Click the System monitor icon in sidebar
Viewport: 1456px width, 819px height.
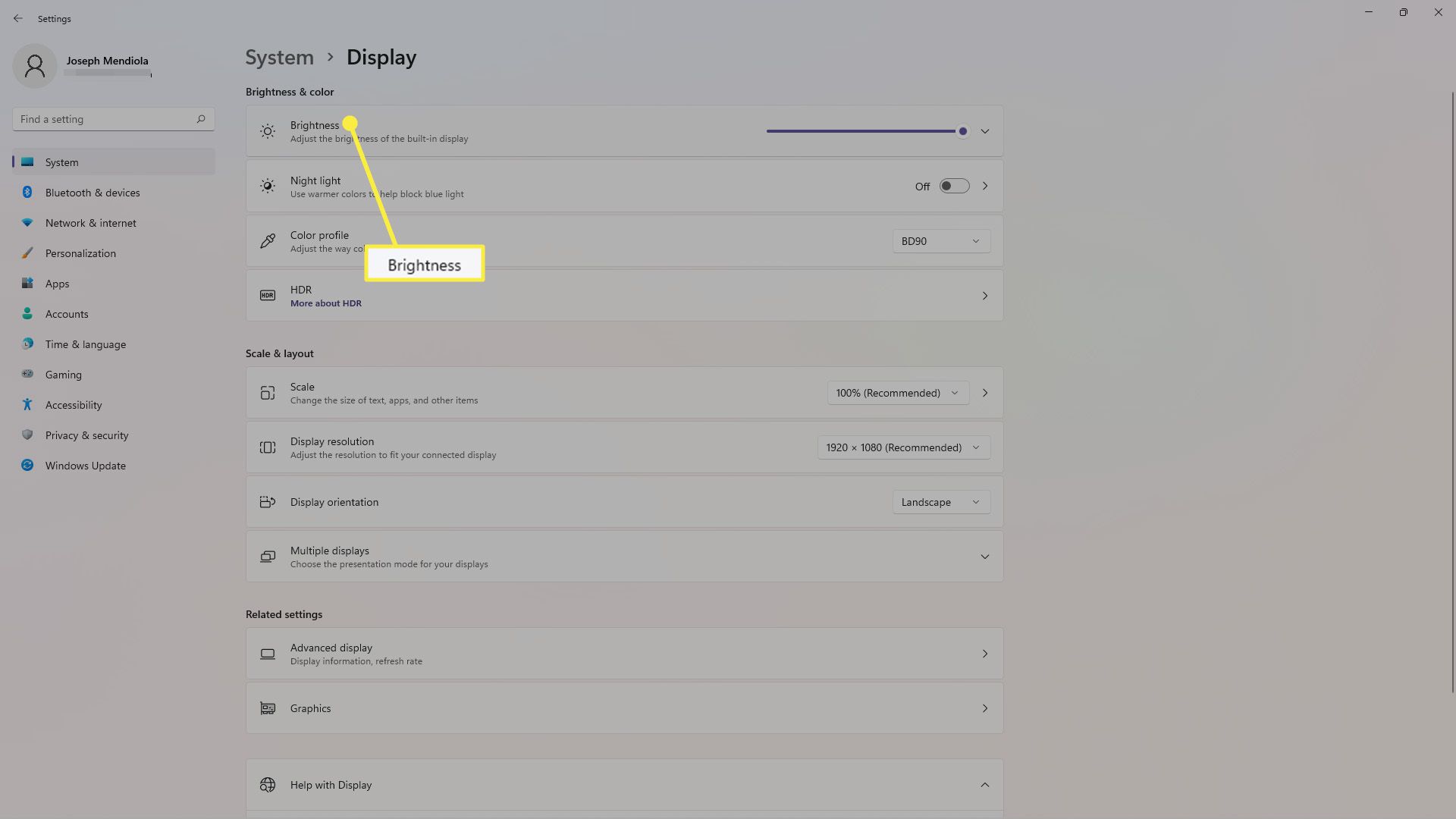27,162
